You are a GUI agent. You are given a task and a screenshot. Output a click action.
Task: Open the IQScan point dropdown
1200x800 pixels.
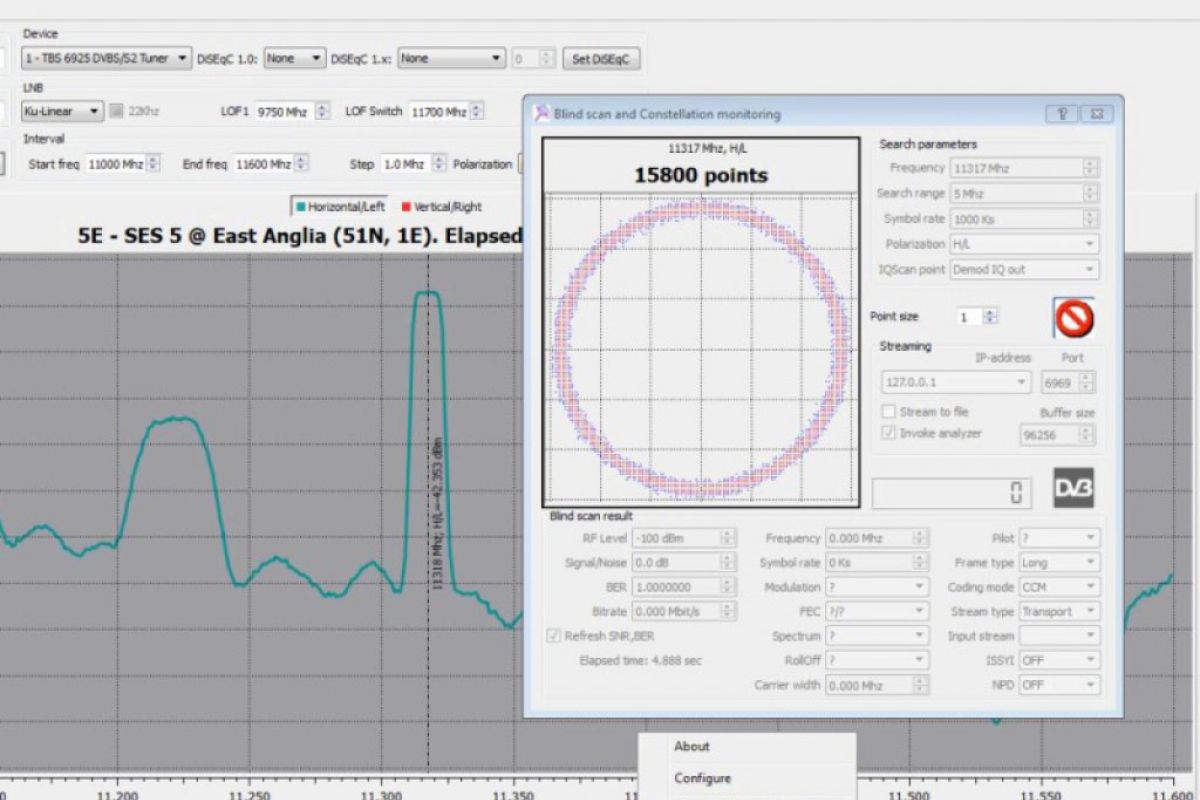(x=1024, y=269)
